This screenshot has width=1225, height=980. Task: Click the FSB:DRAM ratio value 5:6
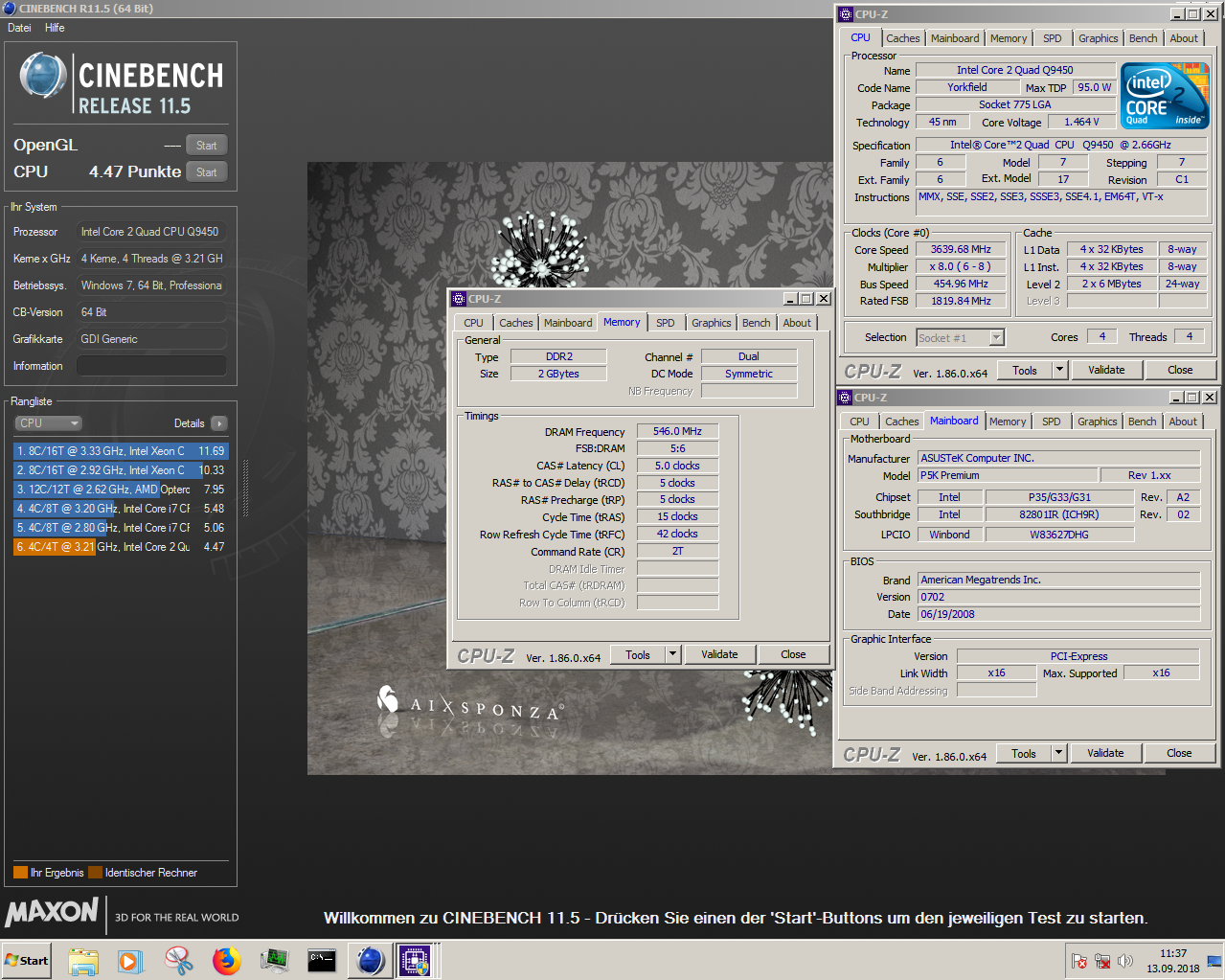678,448
